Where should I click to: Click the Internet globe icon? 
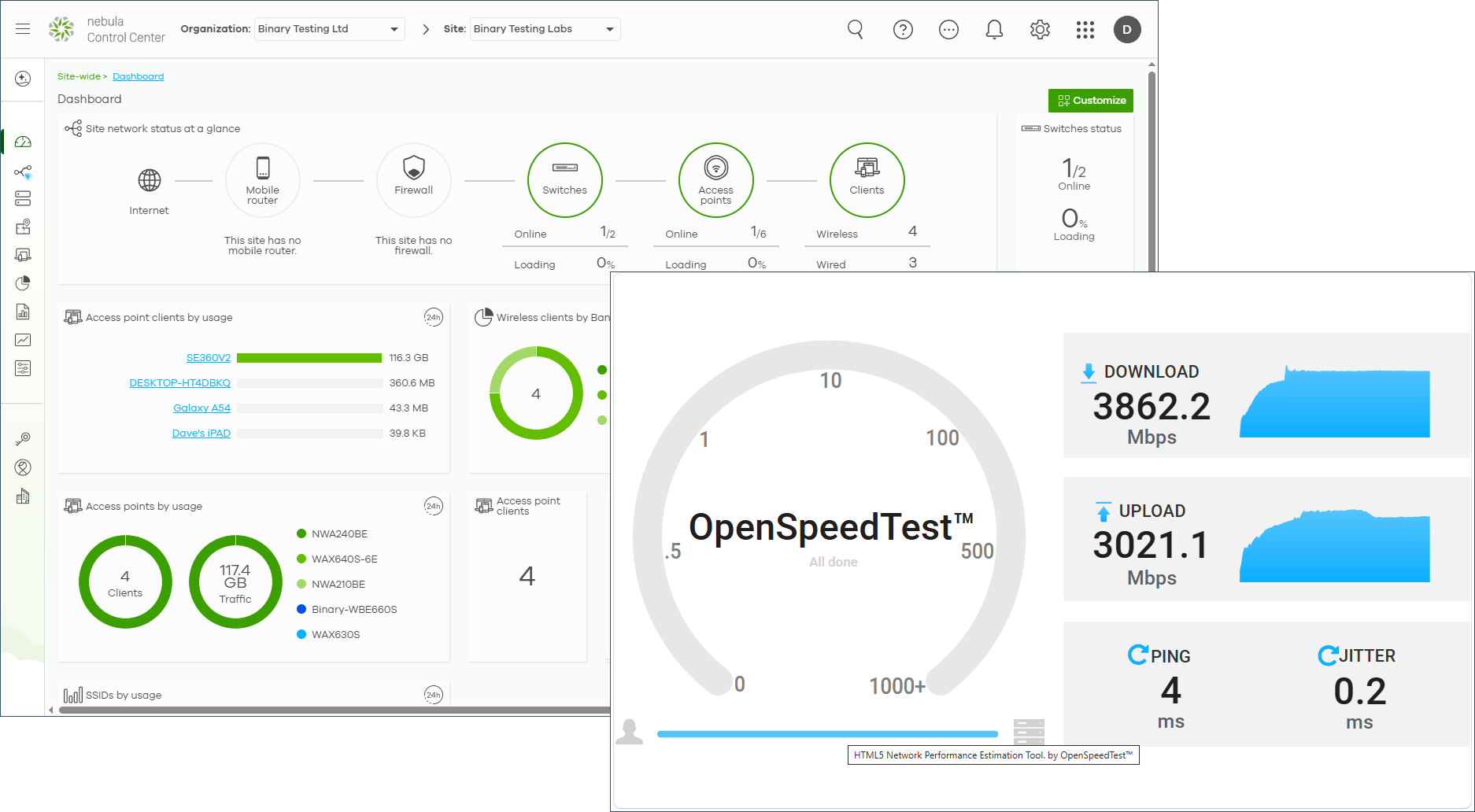pos(150,180)
